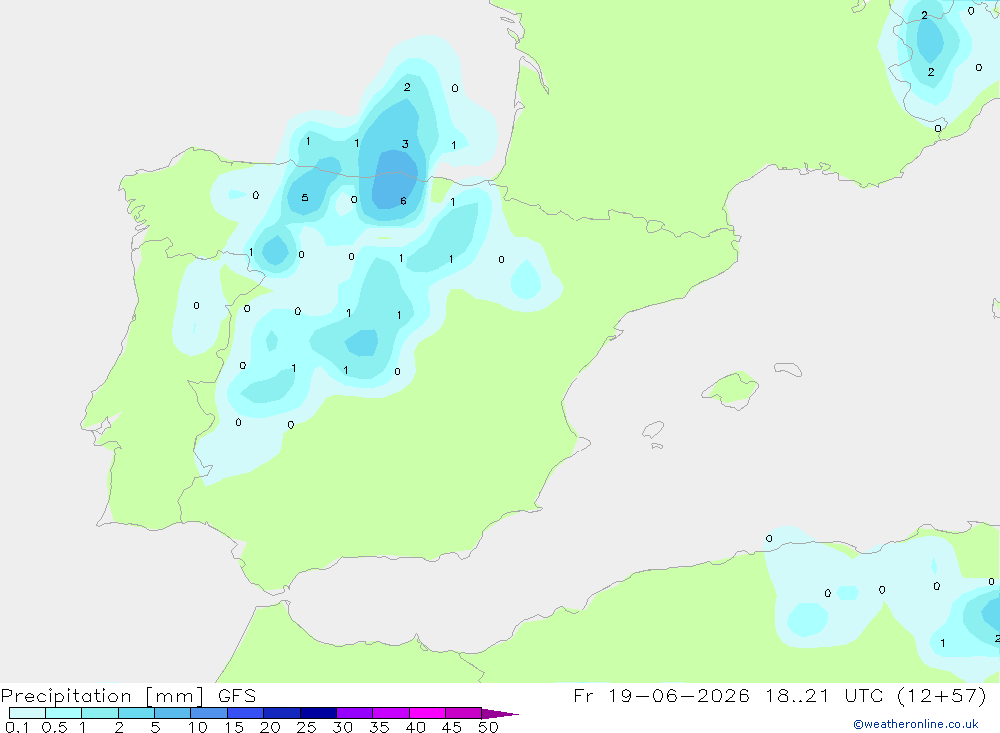Click the '40' legend scale label
The height and width of the screenshot is (733, 1000).
tap(416, 727)
